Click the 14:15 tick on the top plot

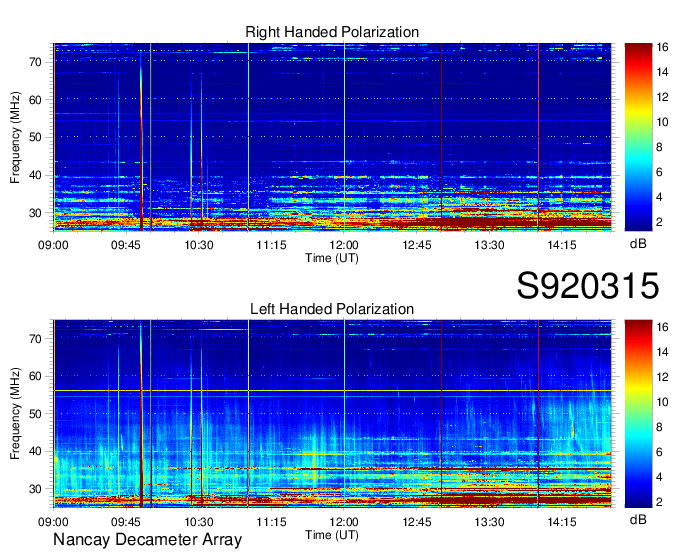[562, 245]
